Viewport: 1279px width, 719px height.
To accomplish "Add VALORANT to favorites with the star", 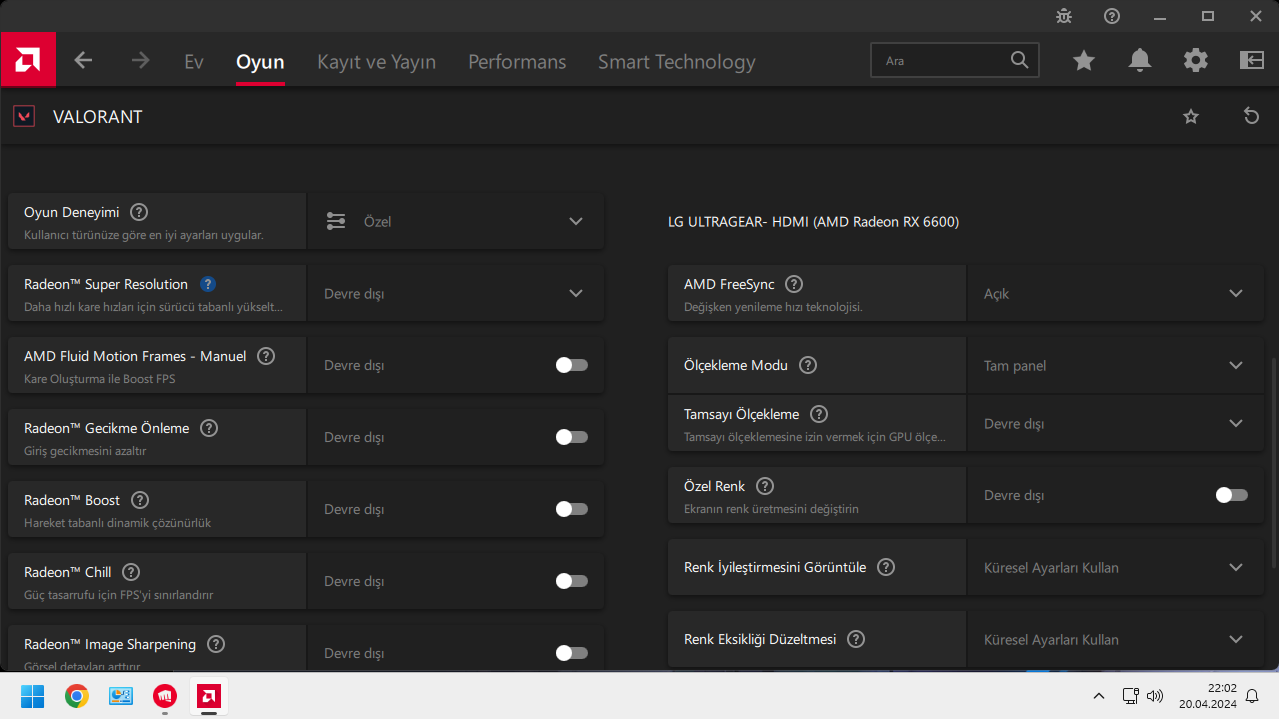I will pos(1191,117).
